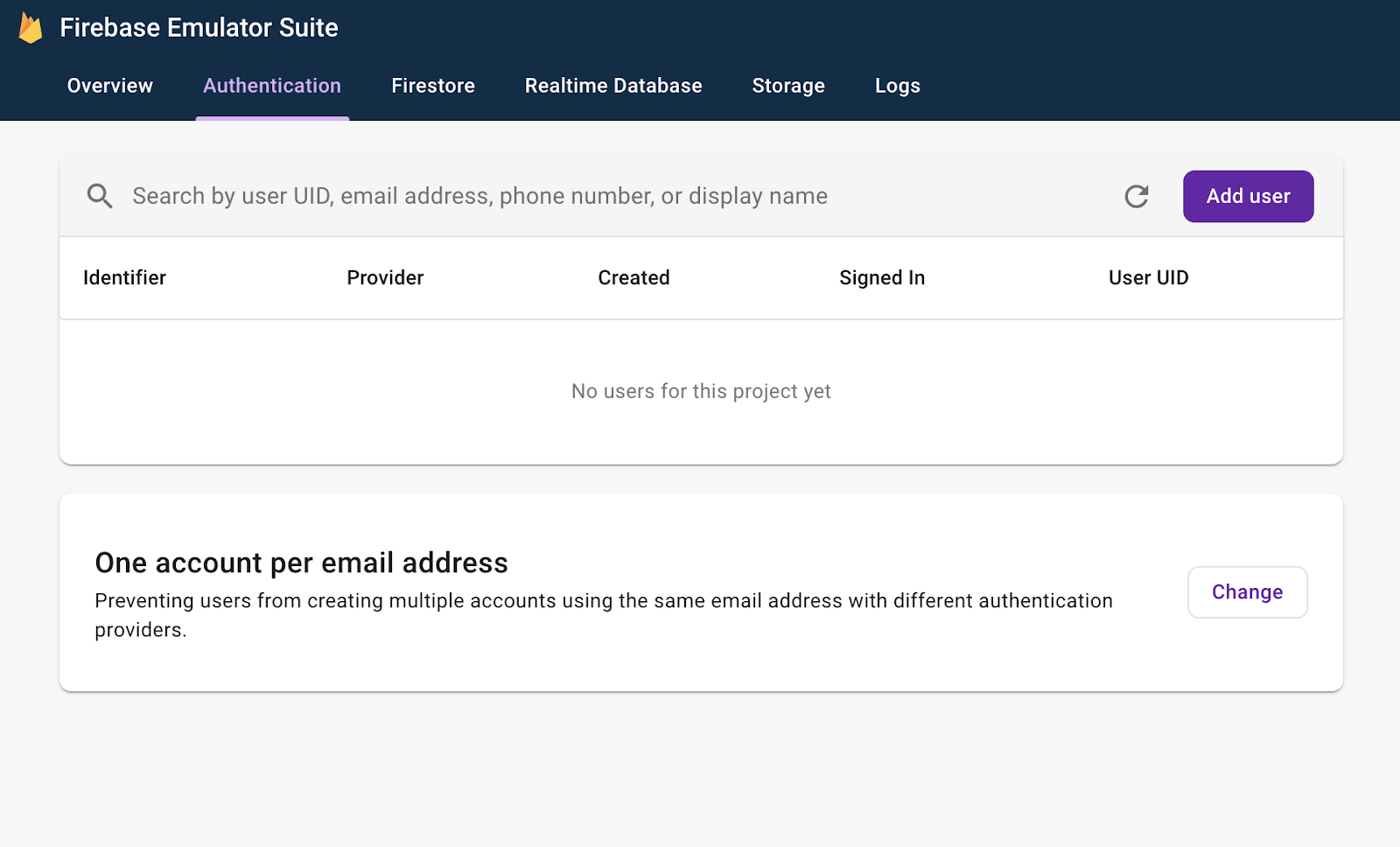
Task: Refresh the user list
Action: click(x=1136, y=197)
